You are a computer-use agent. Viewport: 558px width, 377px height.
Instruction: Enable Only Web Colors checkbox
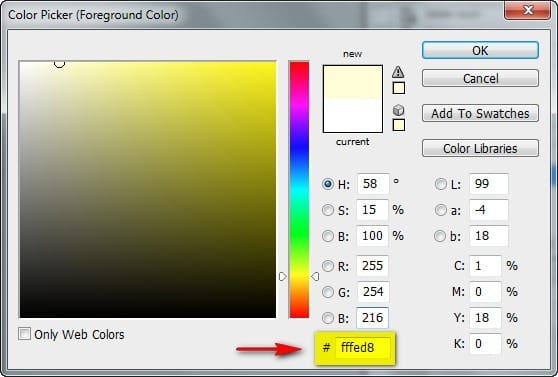click(24, 334)
